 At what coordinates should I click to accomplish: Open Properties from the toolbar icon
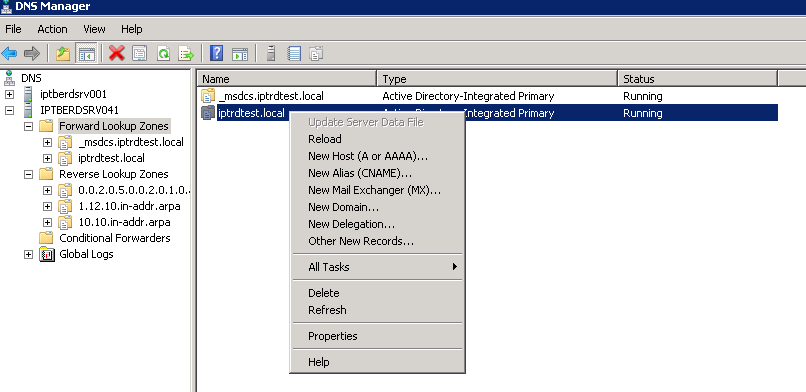tap(140, 53)
